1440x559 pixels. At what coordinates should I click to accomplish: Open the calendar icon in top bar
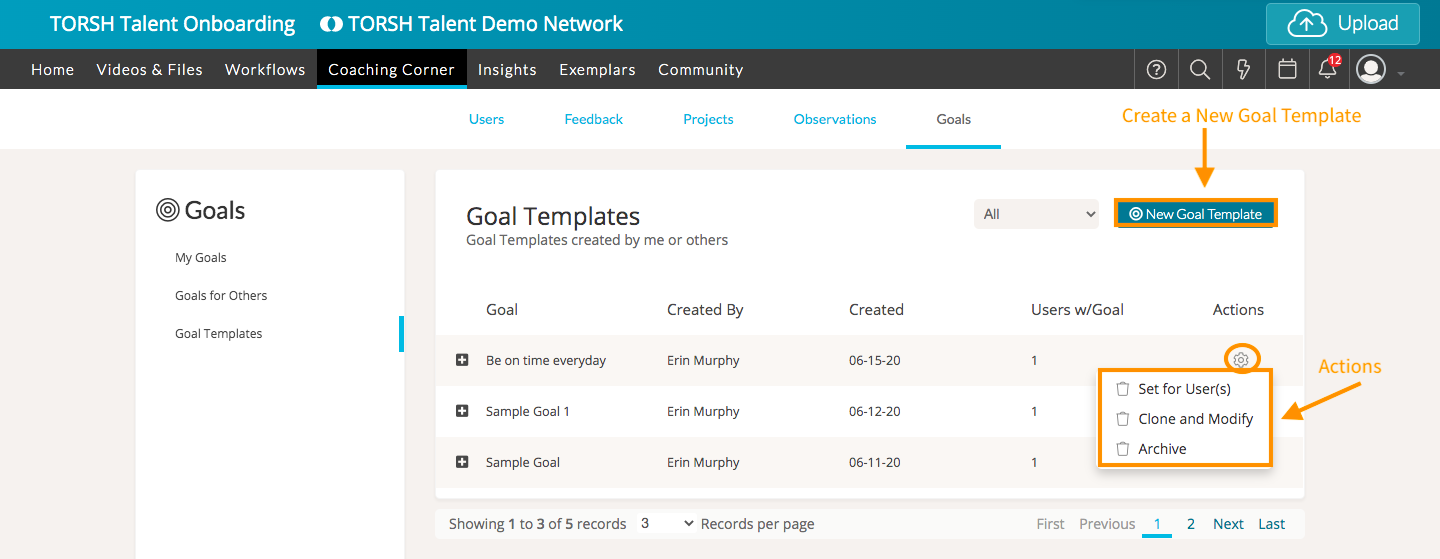pos(1287,69)
